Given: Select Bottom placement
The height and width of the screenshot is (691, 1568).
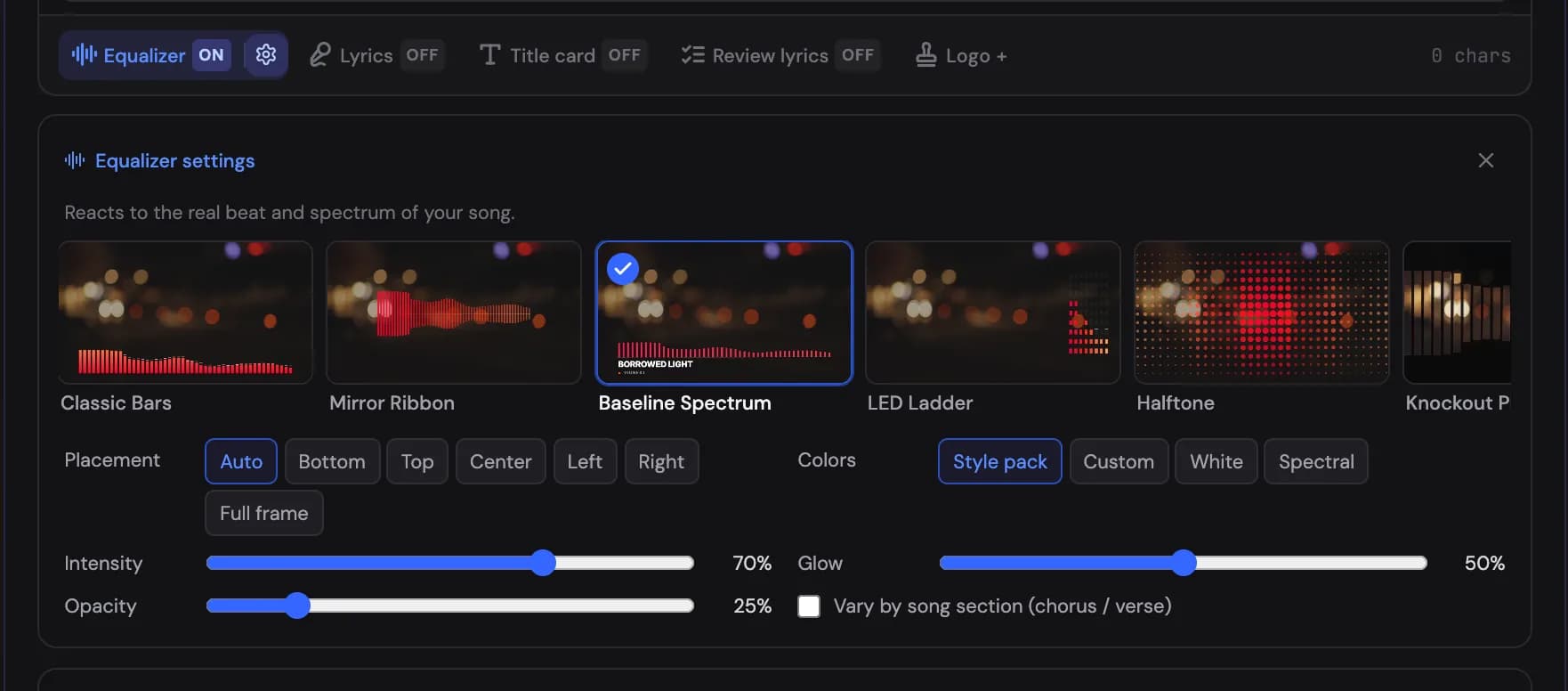Looking at the screenshot, I should tap(332, 461).
